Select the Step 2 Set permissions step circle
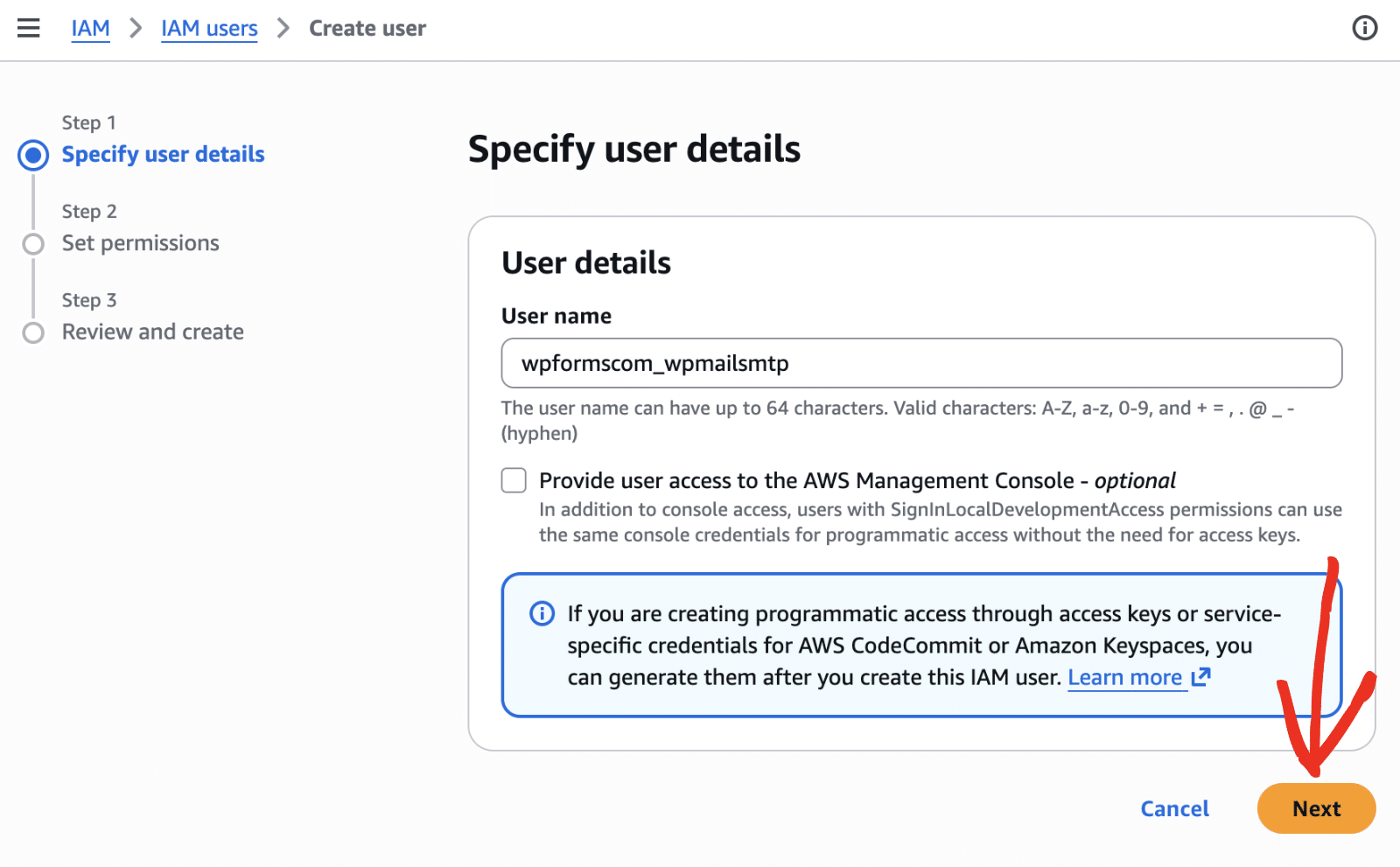The height and width of the screenshot is (867, 1400). coord(33,244)
